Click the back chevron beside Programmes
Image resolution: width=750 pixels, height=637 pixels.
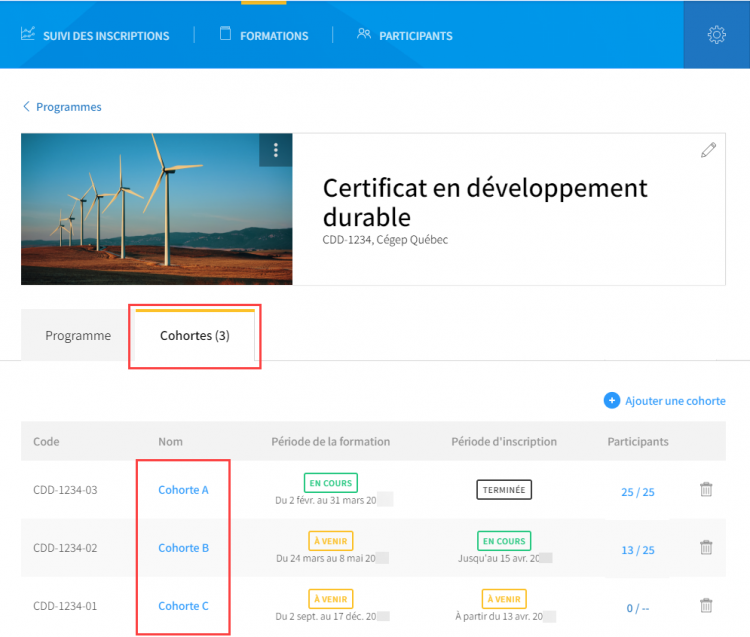(26, 106)
